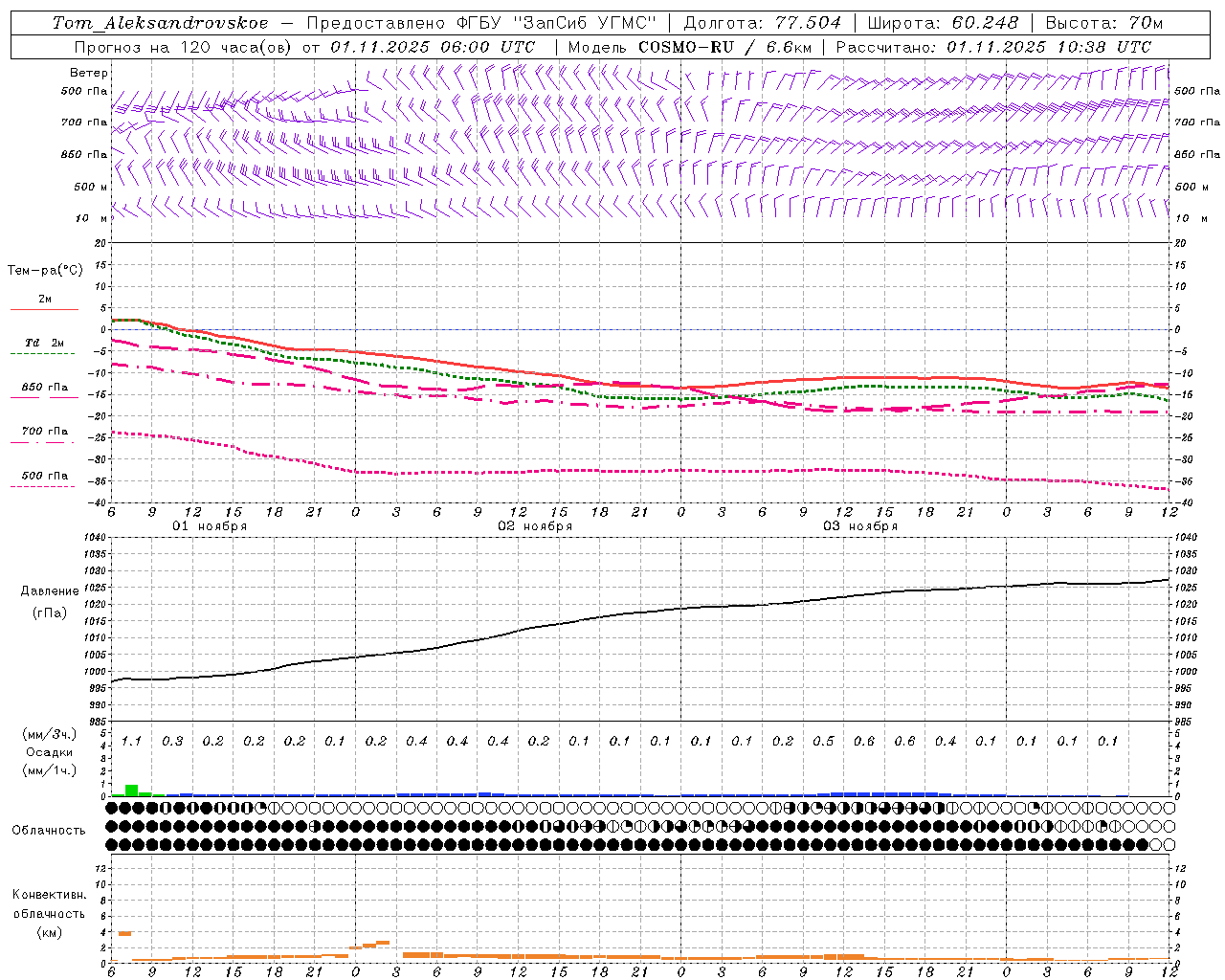Click 'Прогноз на 120 часа(ов)' forecast text
Image resolution: width=1225 pixels, height=980 pixels.
(x=184, y=46)
